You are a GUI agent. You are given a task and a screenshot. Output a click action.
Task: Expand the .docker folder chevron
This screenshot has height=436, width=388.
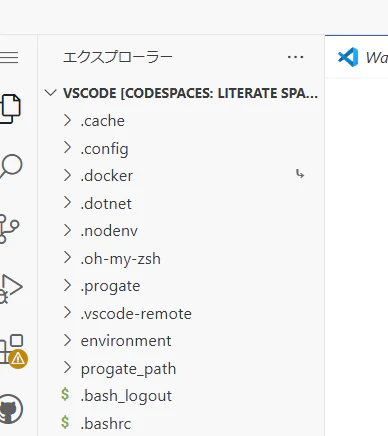[67, 175]
